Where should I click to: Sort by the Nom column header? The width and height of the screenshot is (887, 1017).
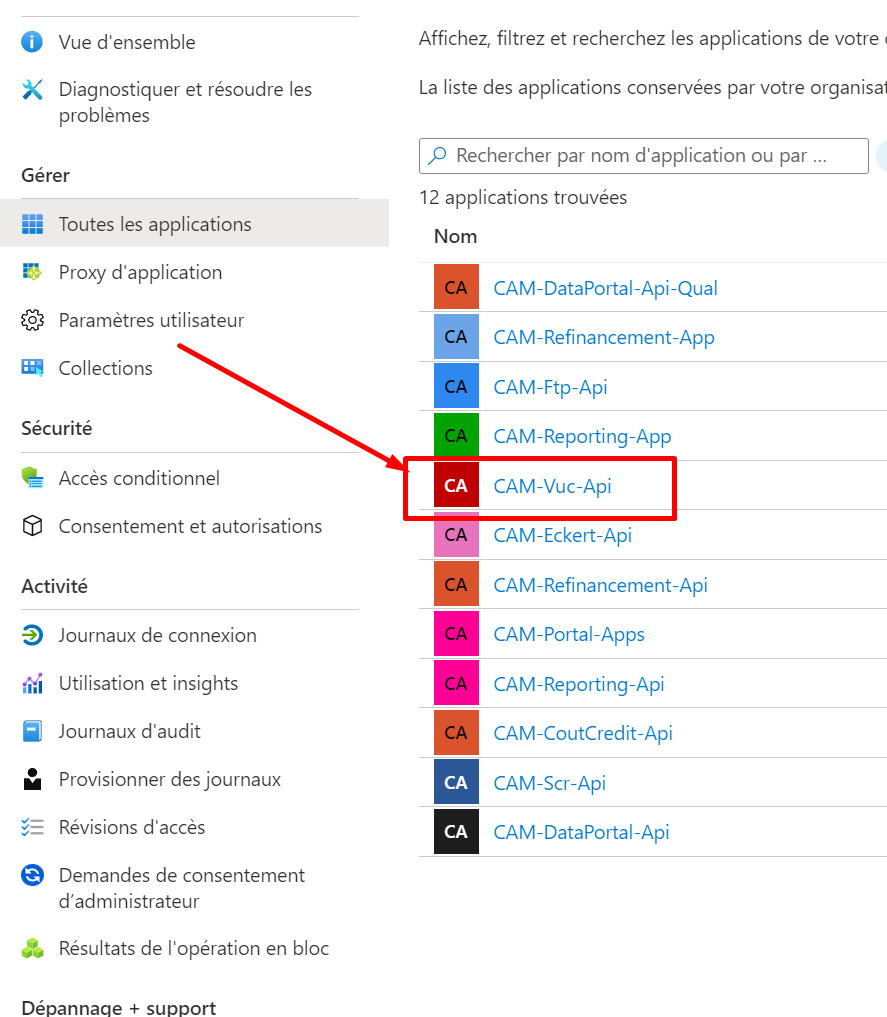tap(455, 236)
